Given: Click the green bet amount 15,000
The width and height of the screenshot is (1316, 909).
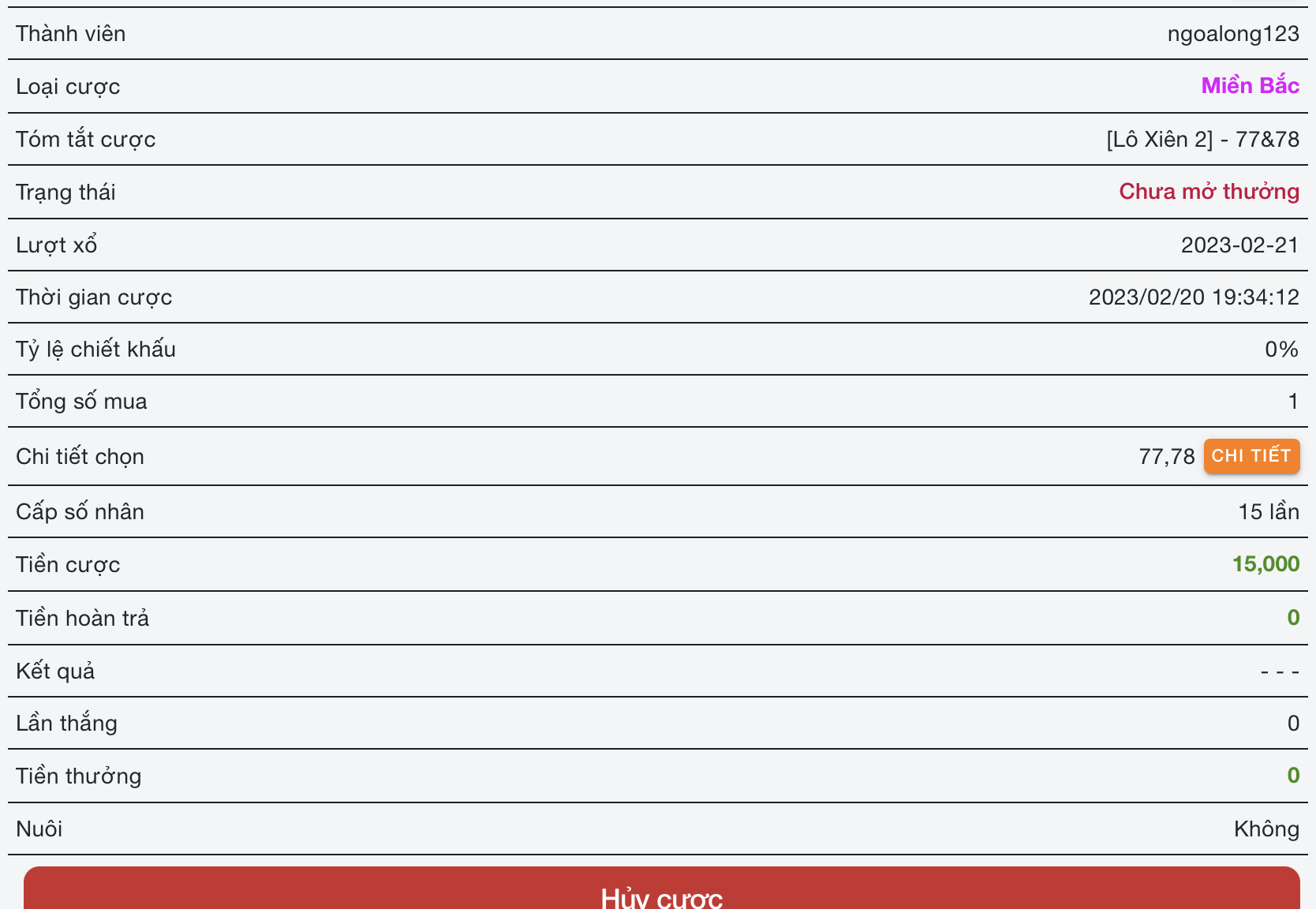Looking at the screenshot, I should coord(1266,564).
